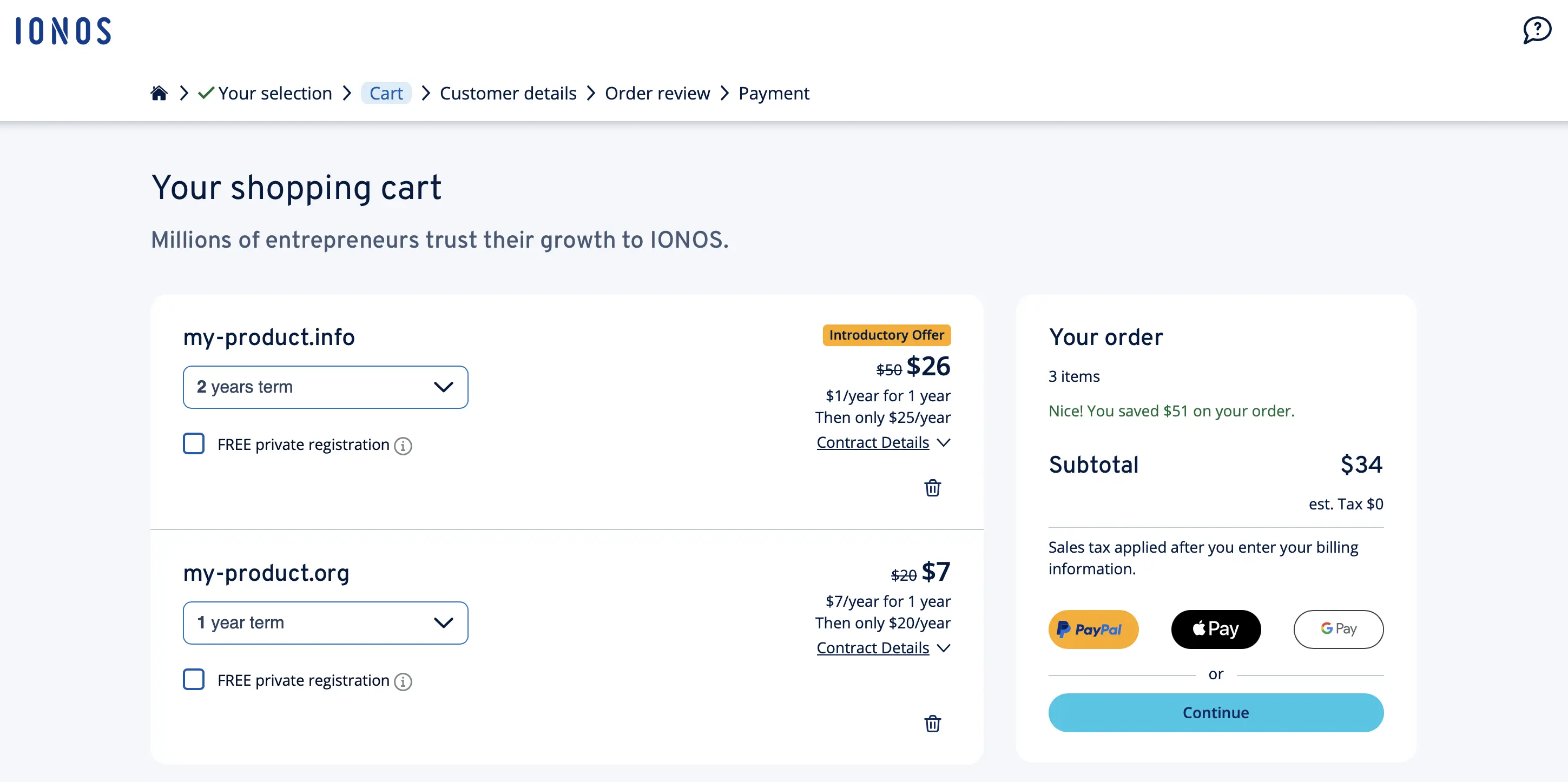
Task: Open info tooltip for my-product.info private registration
Action: click(403, 446)
